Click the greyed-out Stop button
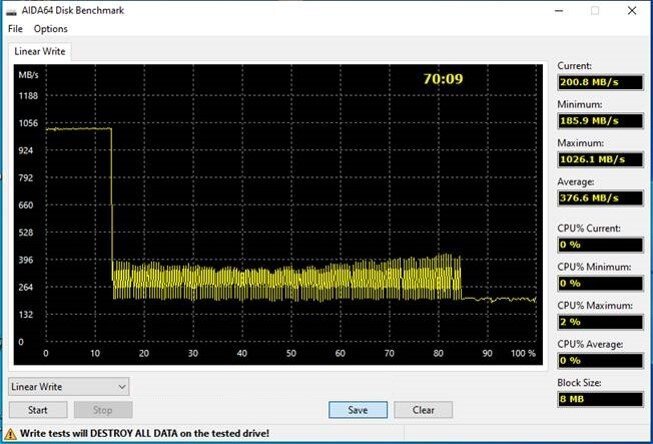Viewport: 653px width, 444px height. [103, 410]
